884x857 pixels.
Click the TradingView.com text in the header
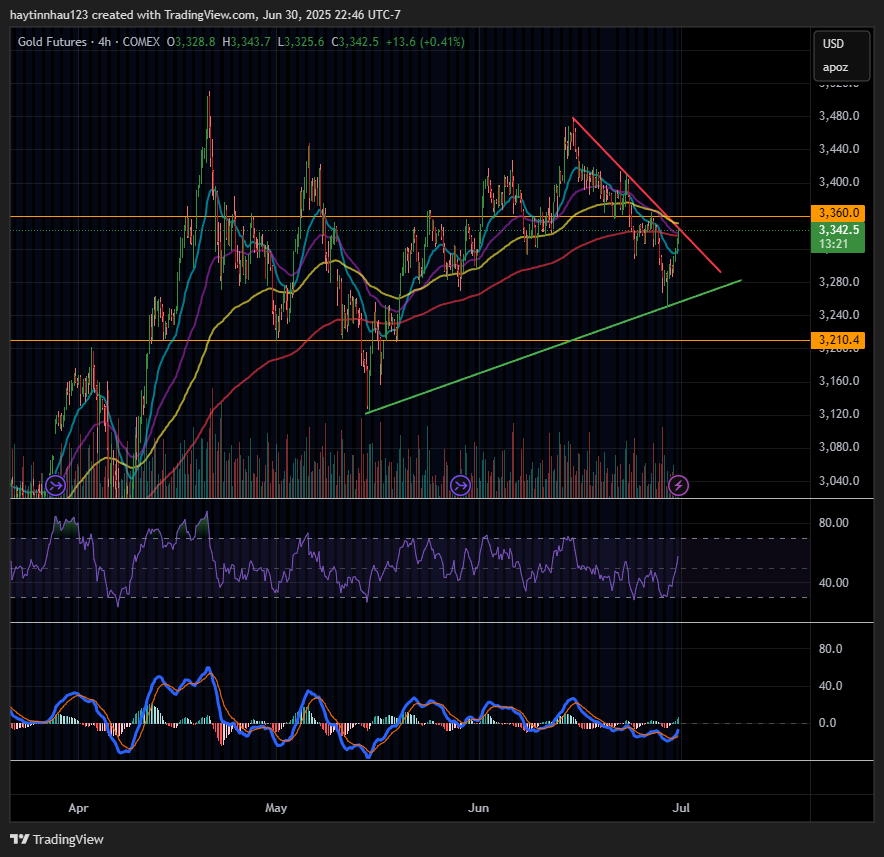[210, 15]
